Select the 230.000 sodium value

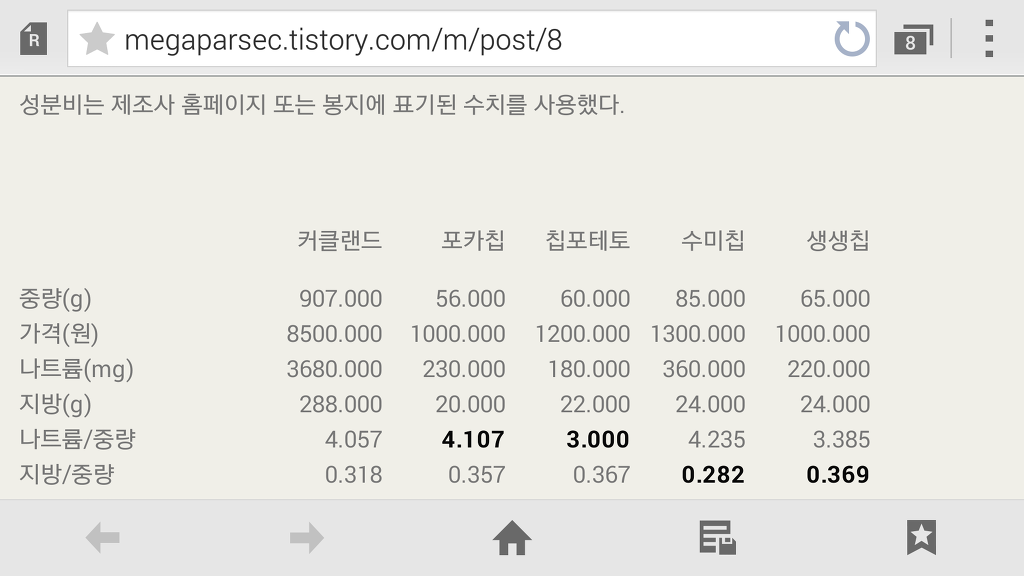(x=464, y=370)
